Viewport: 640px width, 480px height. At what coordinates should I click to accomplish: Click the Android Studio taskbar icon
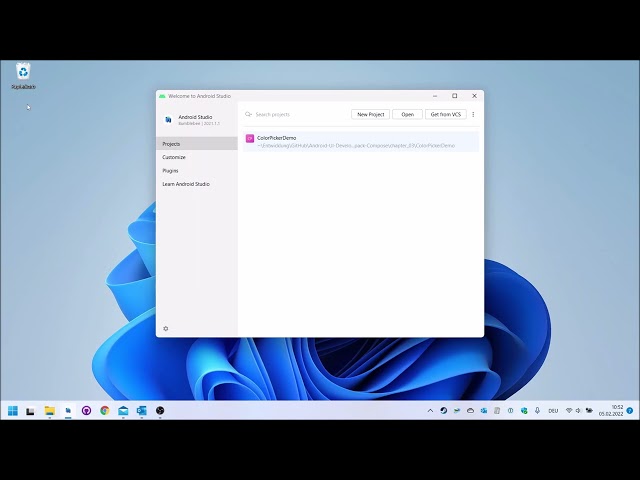68,411
